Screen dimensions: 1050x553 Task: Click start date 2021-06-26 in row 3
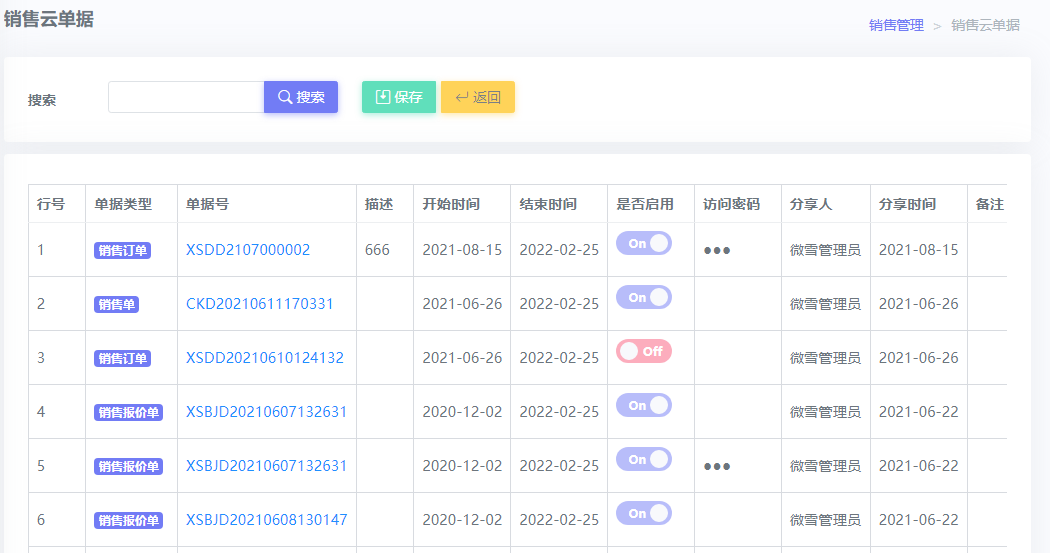(462, 358)
